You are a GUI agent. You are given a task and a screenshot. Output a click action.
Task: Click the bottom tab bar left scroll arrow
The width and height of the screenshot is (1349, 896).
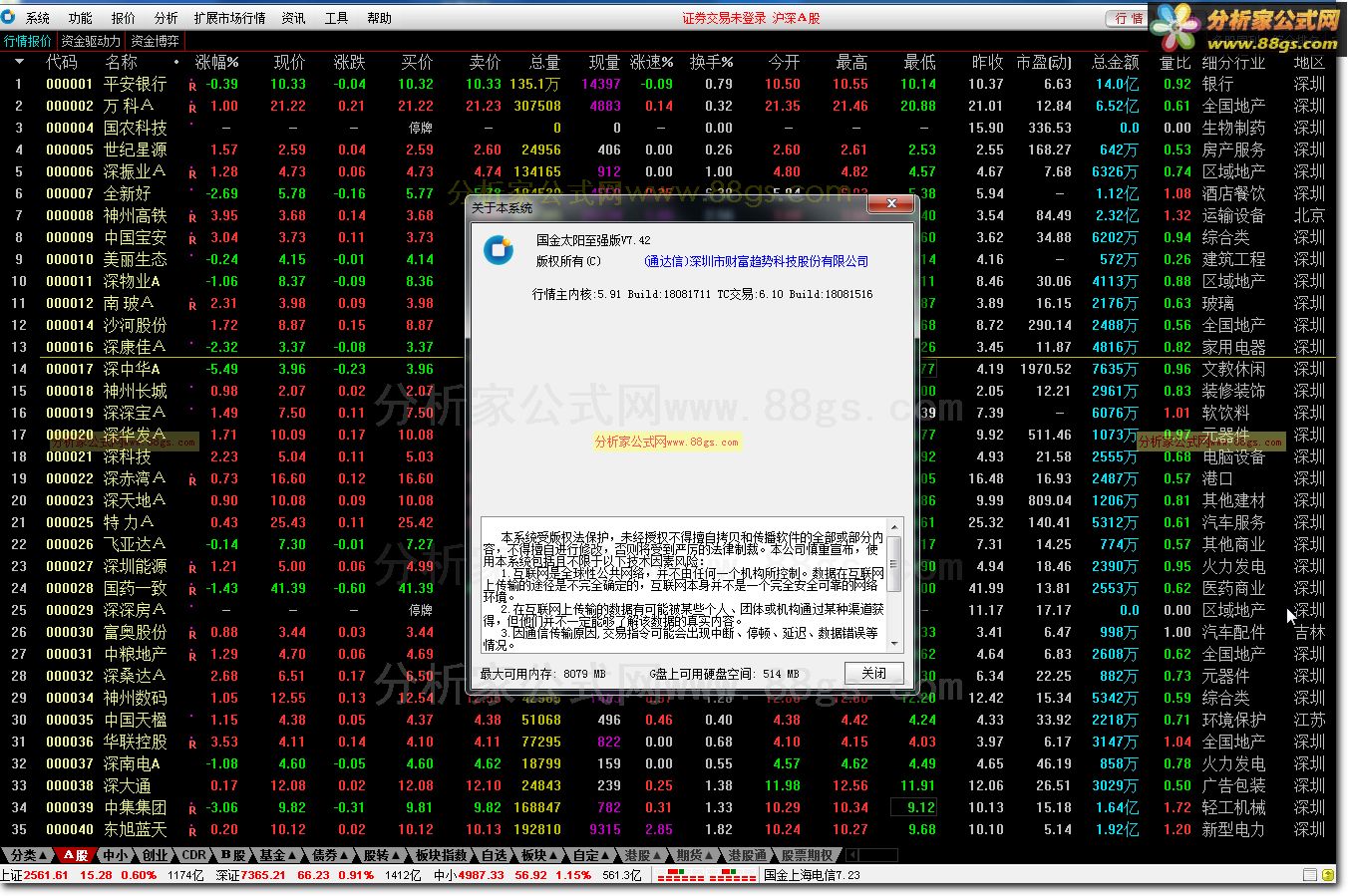(852, 855)
